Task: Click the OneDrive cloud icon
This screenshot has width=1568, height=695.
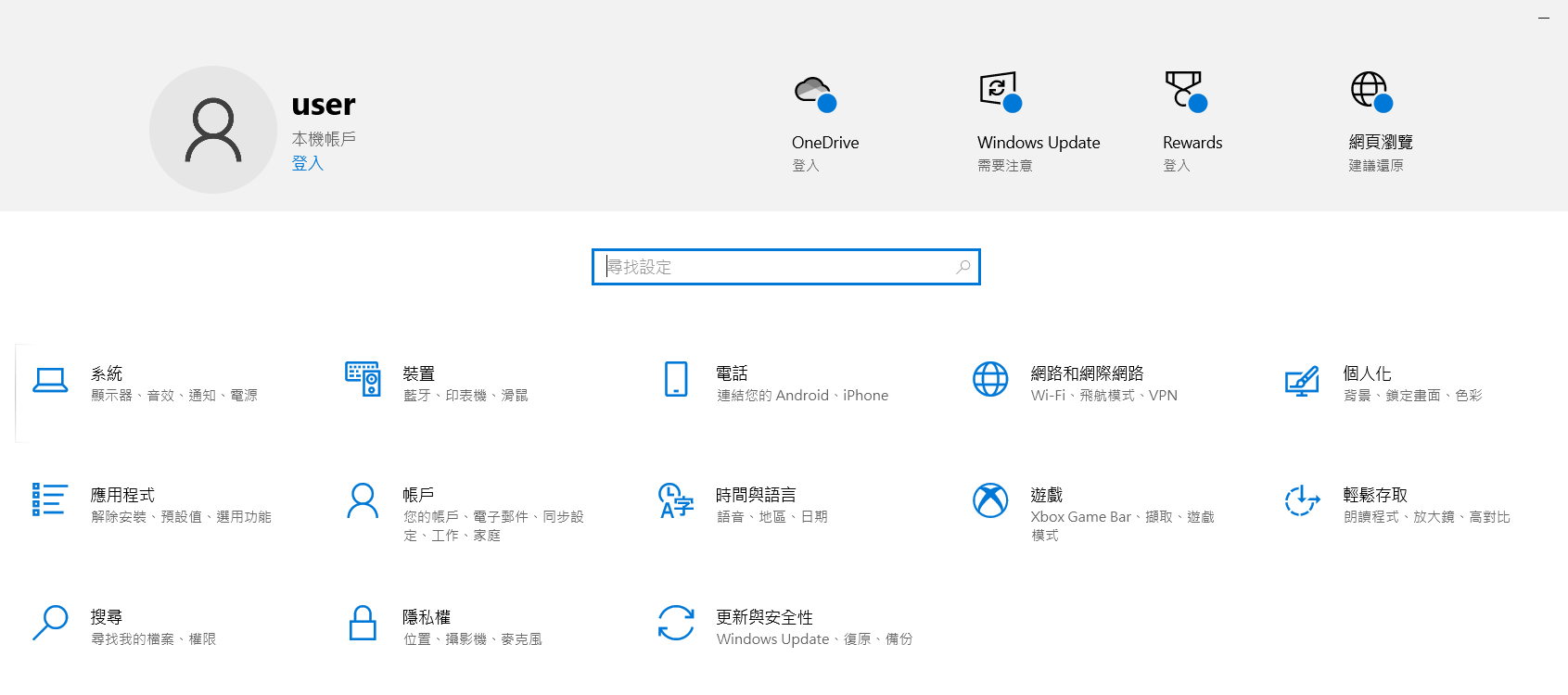Action: tap(814, 92)
